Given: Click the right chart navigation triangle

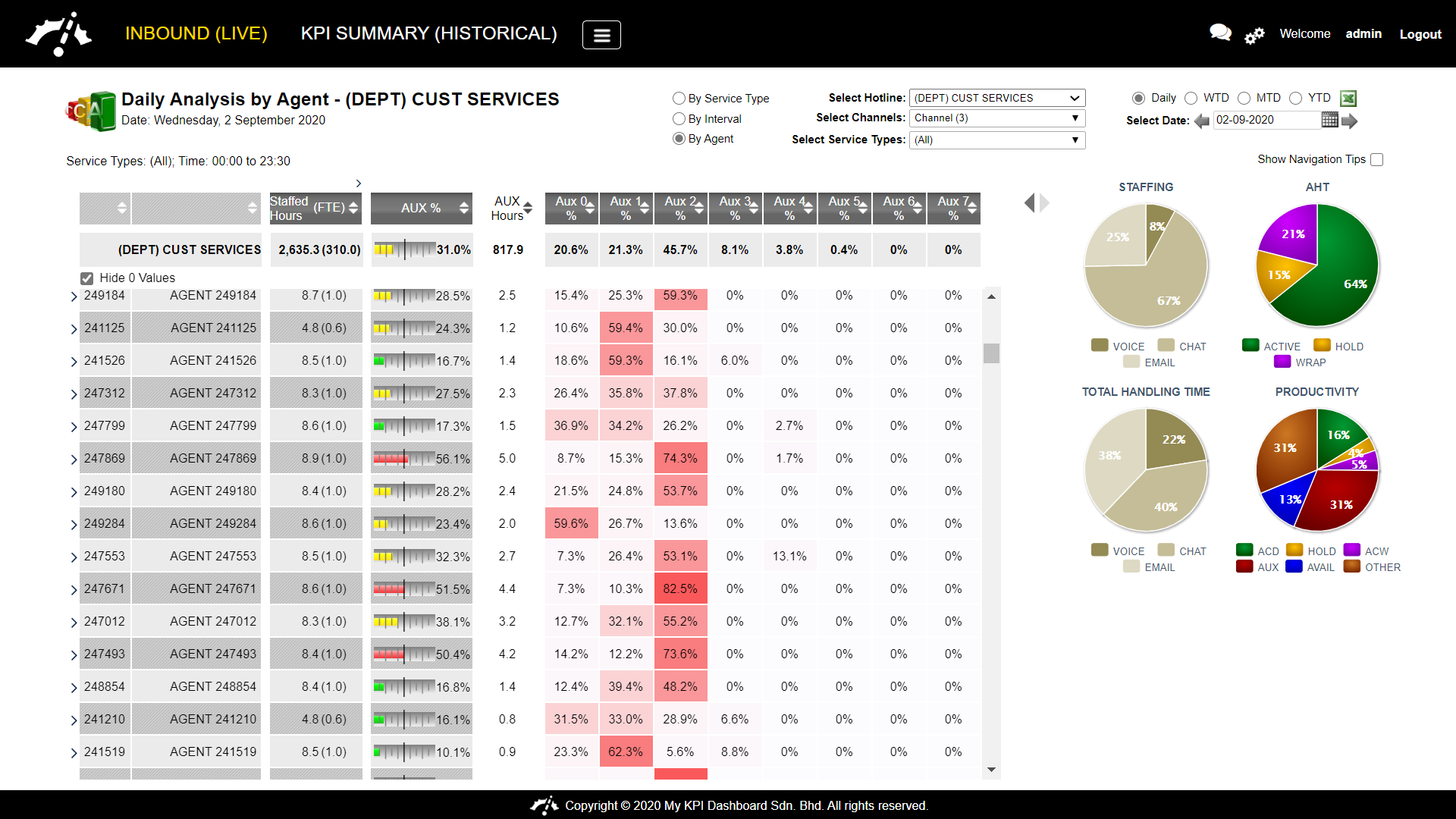Looking at the screenshot, I should pyautogui.click(x=1045, y=202).
